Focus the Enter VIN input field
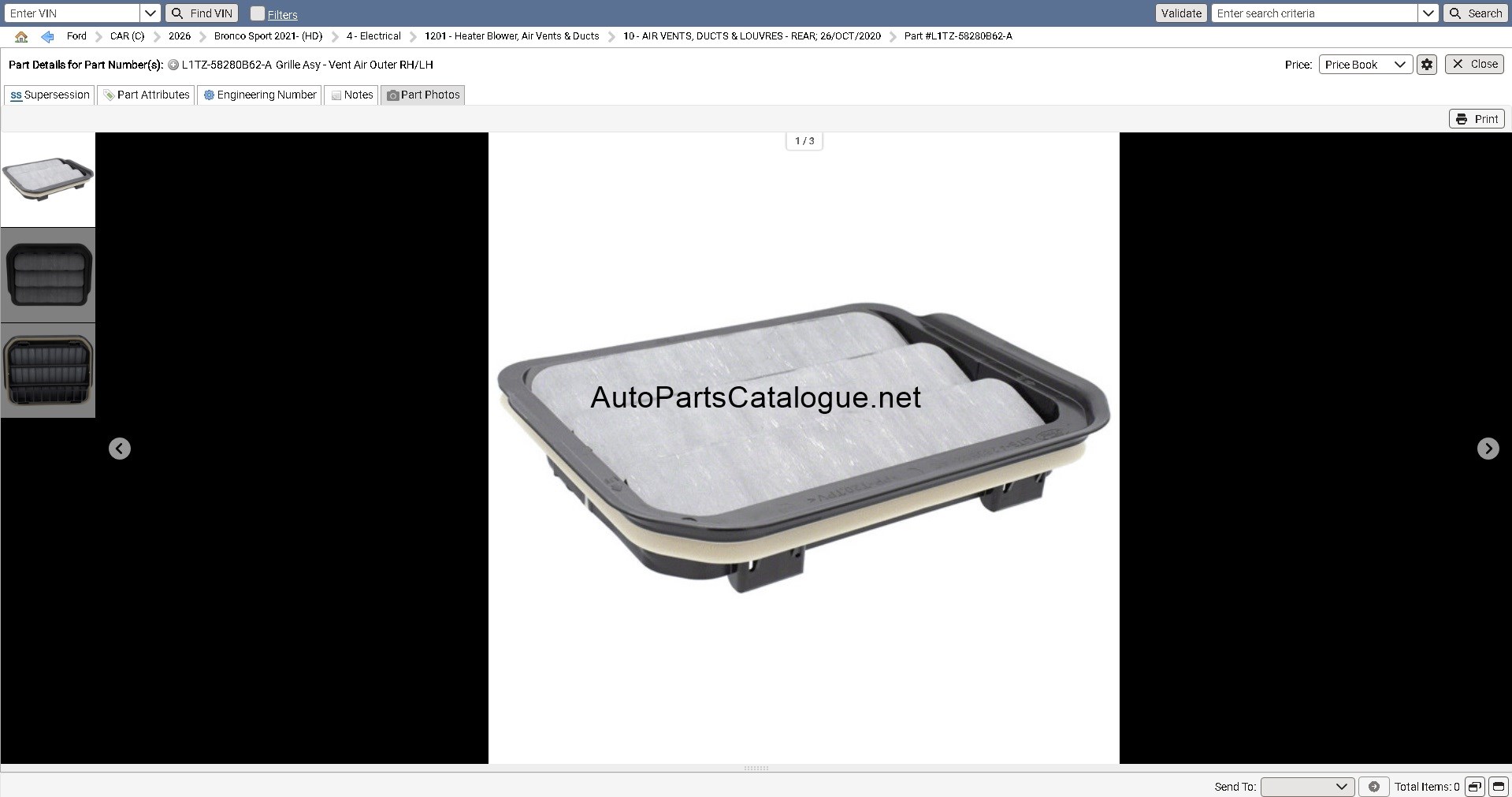This screenshot has width=1512, height=797. pyautogui.click(x=72, y=13)
